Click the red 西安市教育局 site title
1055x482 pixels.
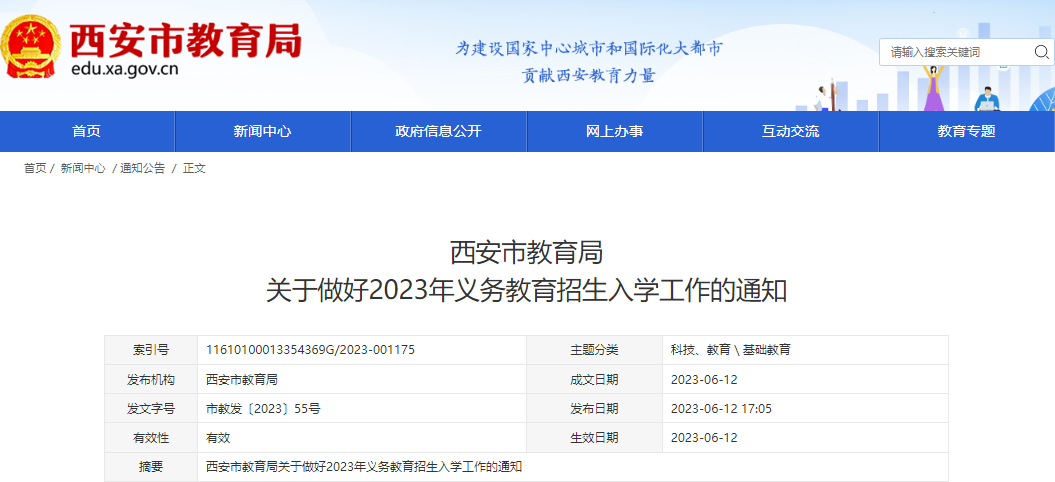click(x=185, y=38)
